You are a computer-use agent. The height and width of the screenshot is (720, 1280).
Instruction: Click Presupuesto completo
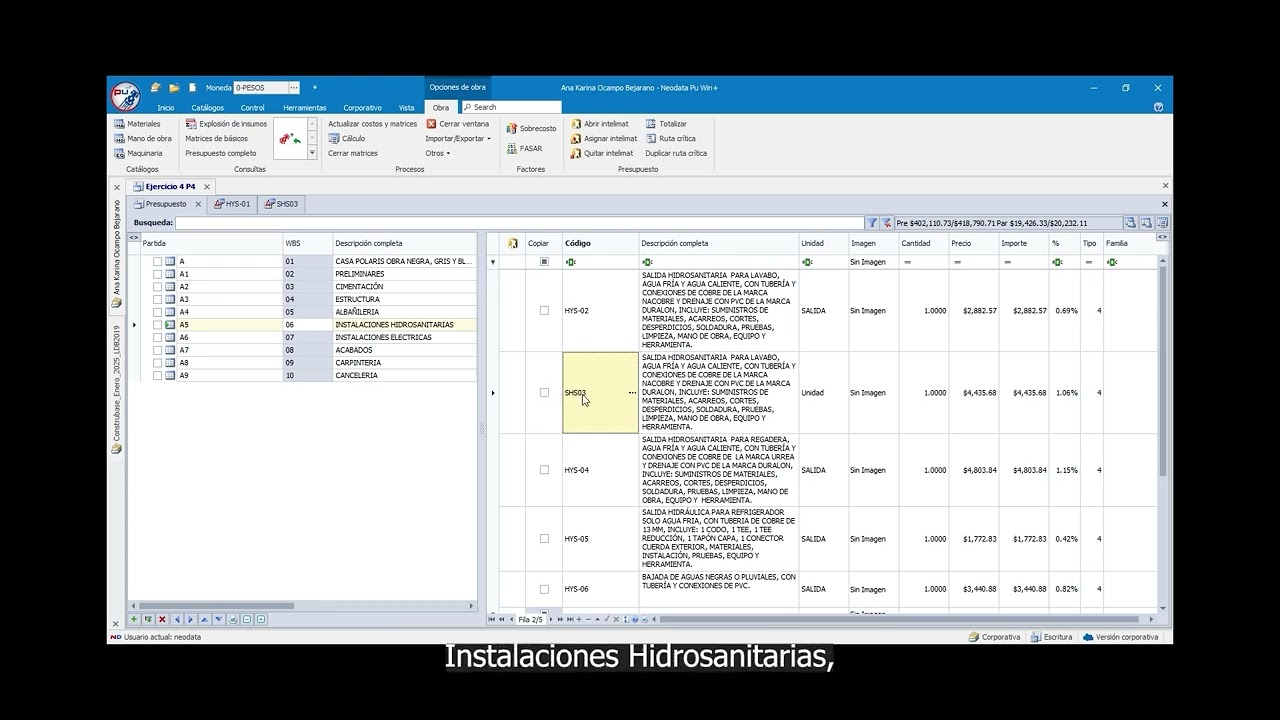221,153
